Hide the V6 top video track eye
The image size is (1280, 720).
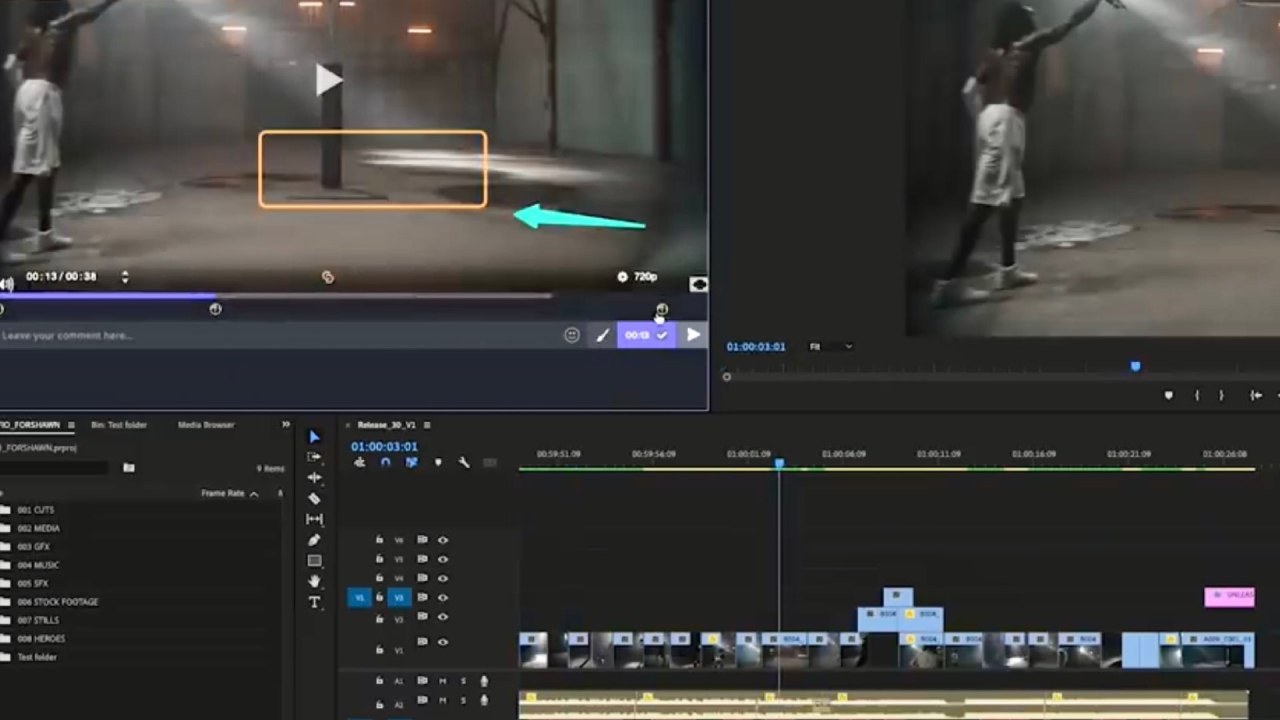[443, 540]
